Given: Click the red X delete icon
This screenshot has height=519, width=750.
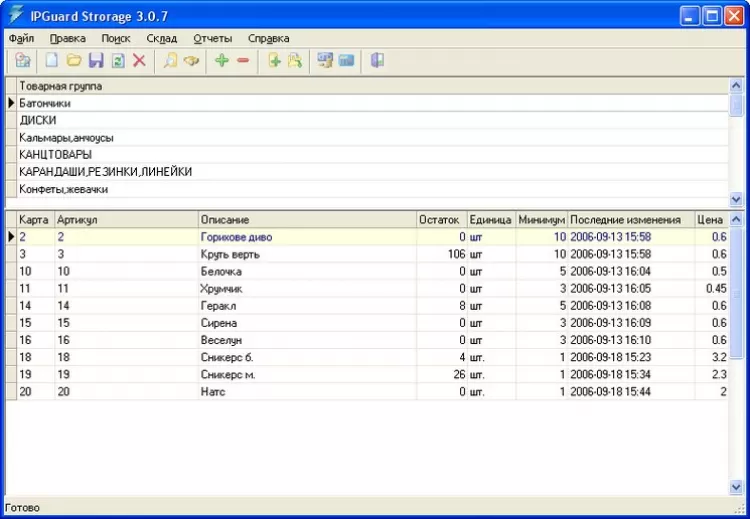Looking at the screenshot, I should pos(139,61).
